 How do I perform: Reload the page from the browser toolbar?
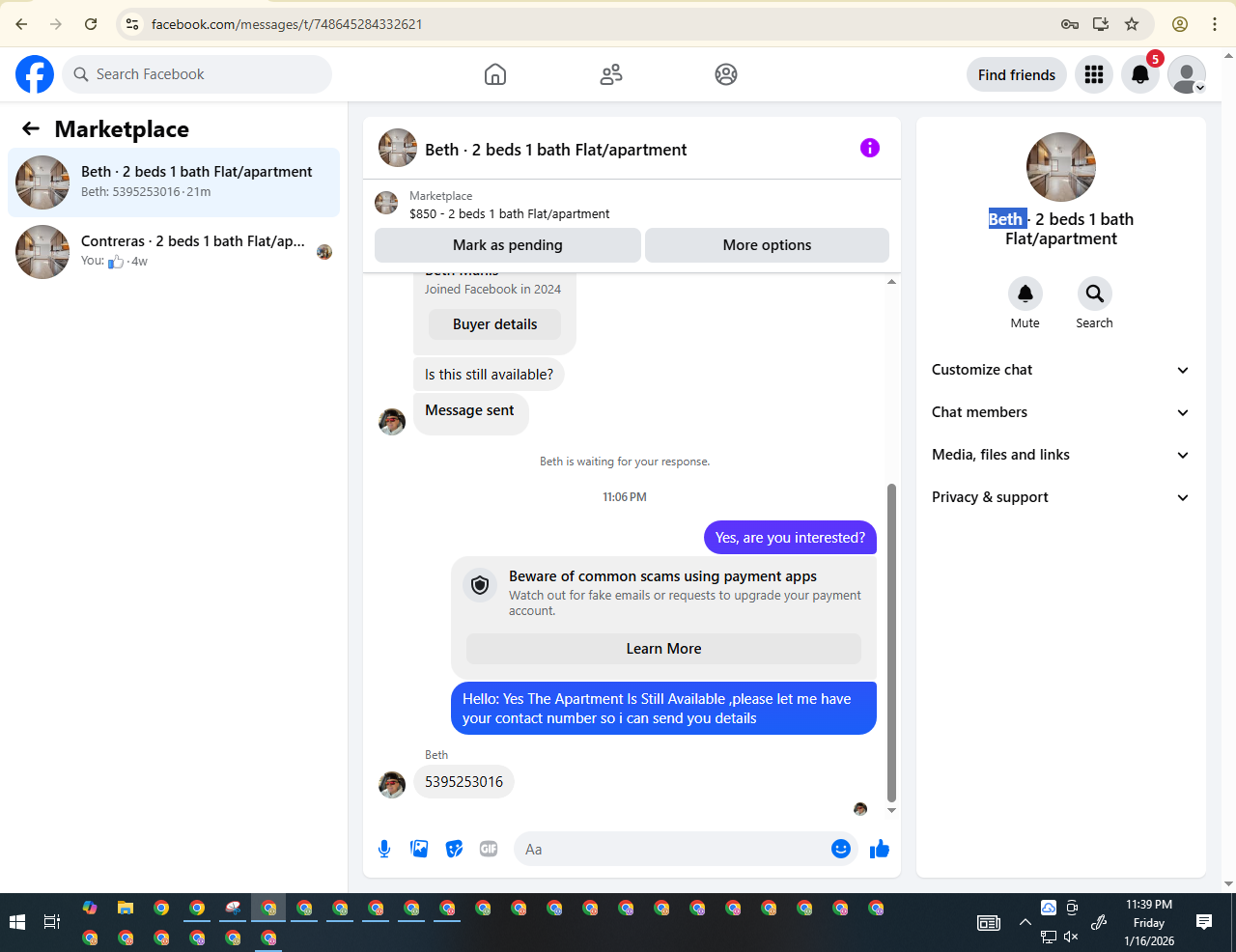pos(91,24)
